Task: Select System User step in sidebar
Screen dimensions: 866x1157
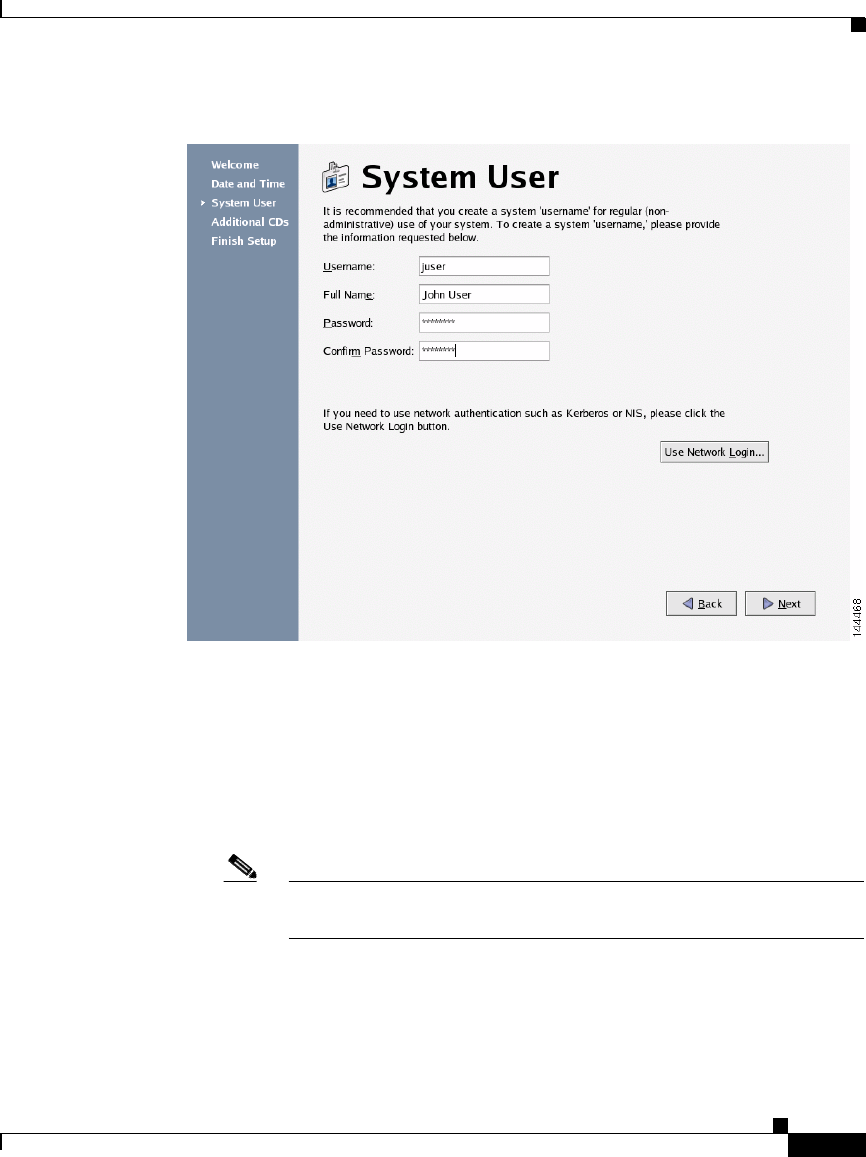Action: [x=243, y=203]
